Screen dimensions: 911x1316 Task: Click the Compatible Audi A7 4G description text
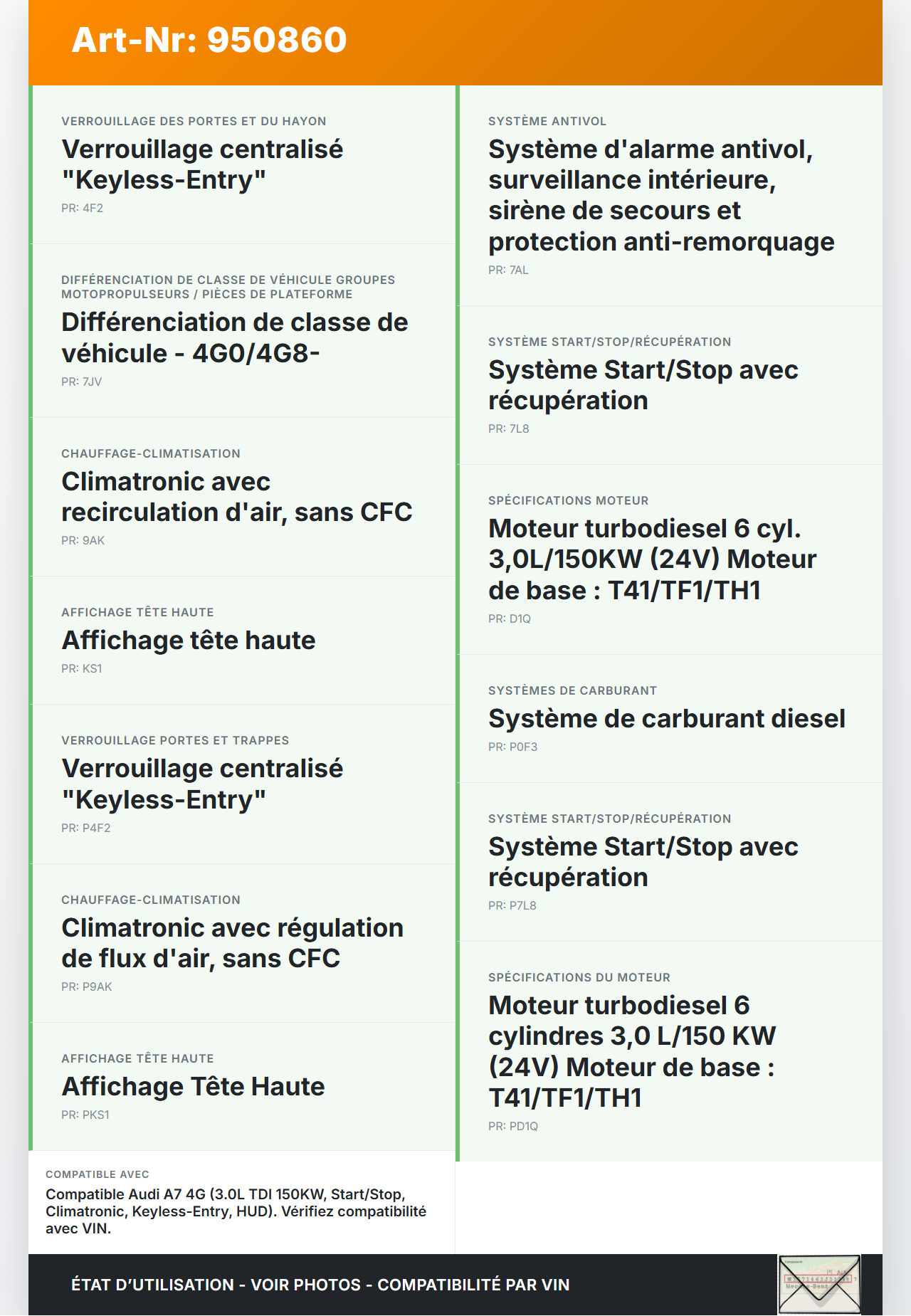tap(236, 1211)
